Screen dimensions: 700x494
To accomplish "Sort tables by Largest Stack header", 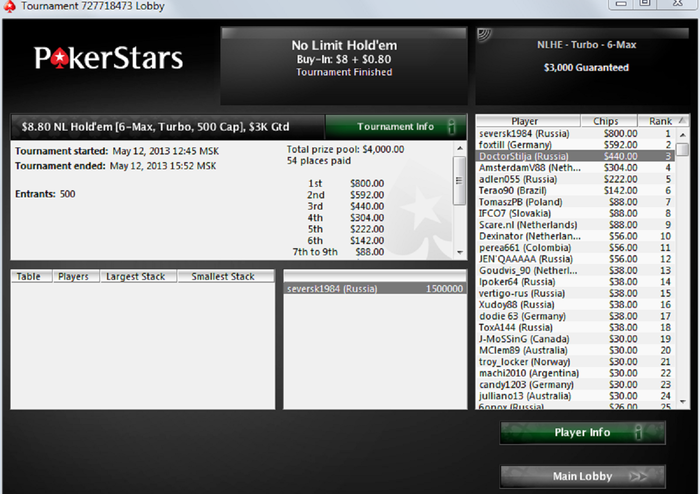I will click(x=138, y=276).
